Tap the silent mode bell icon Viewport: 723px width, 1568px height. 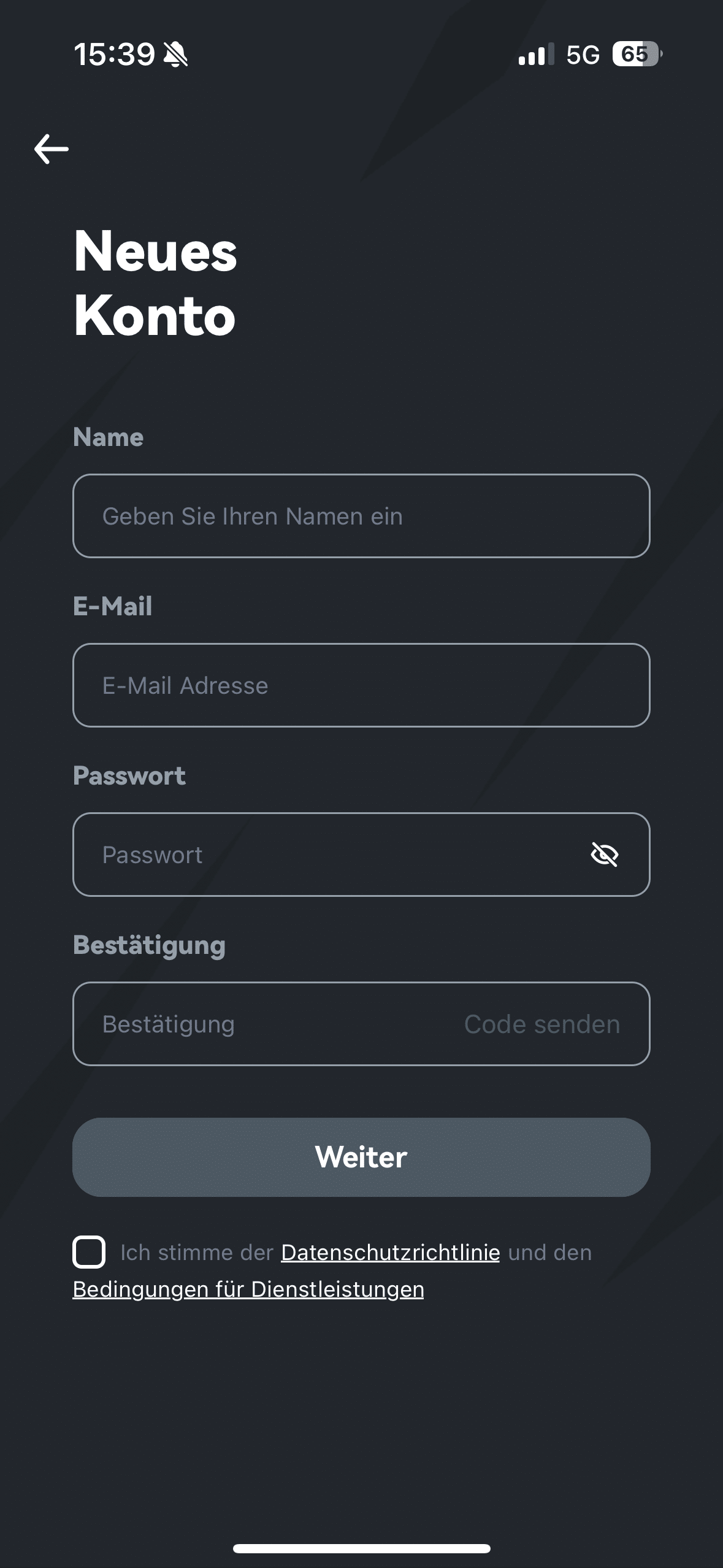point(176,55)
